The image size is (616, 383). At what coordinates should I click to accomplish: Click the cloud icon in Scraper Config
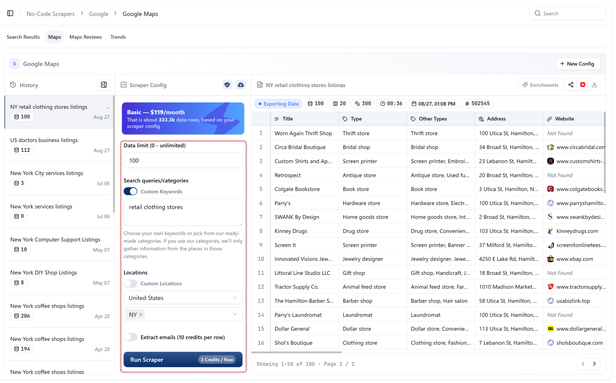pyautogui.click(x=240, y=85)
